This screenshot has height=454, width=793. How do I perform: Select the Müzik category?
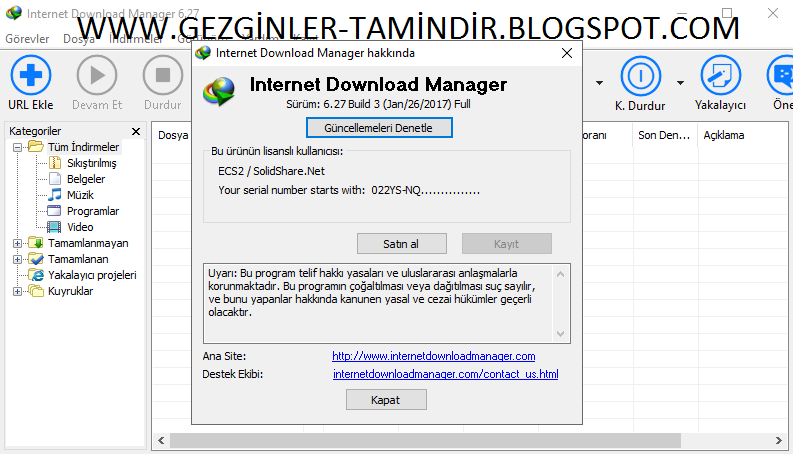[80, 195]
